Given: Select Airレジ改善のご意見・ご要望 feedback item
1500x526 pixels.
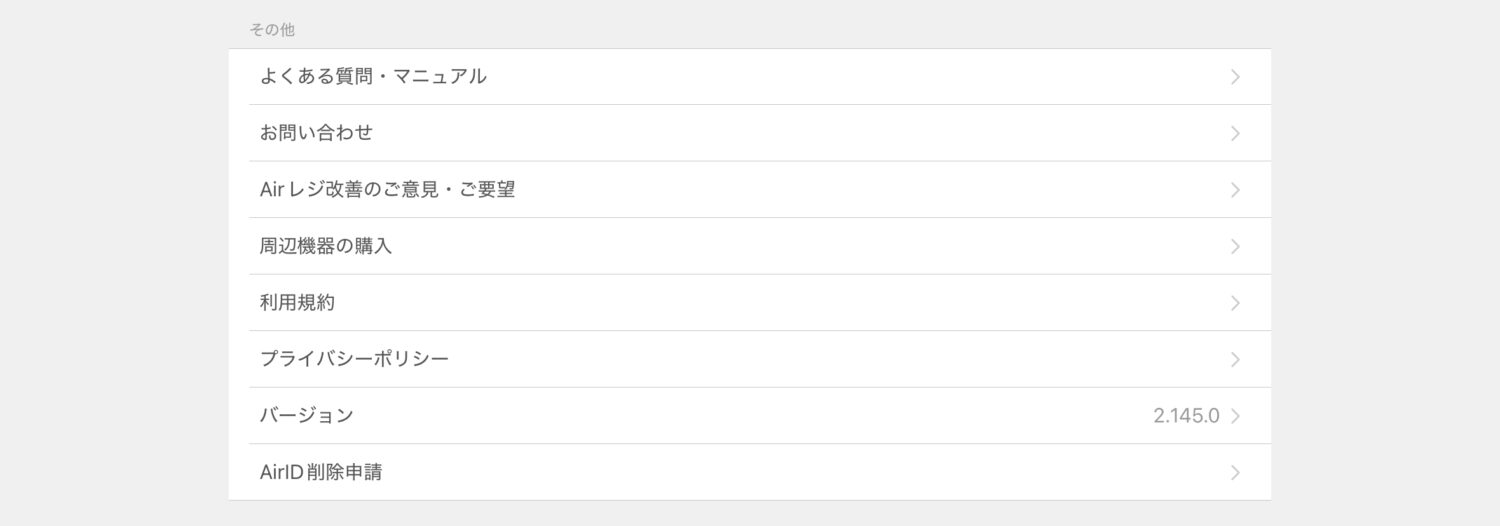Looking at the screenshot, I should coord(387,189).
